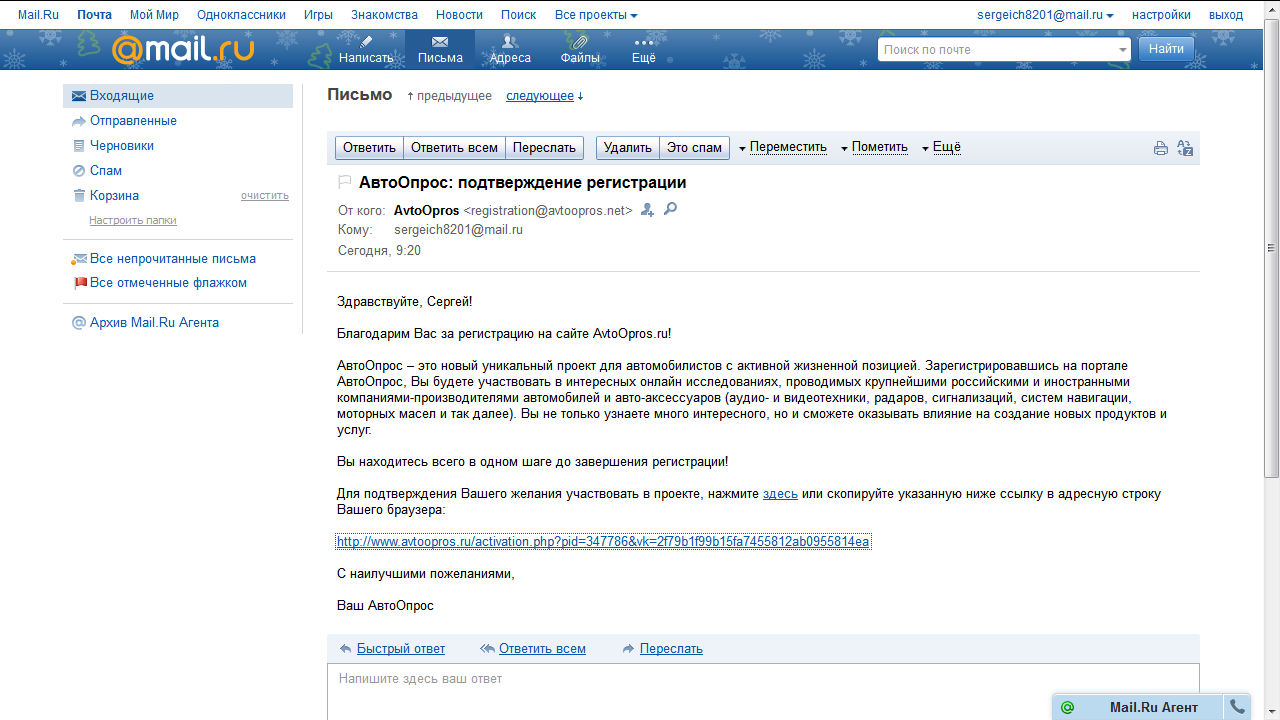The height and width of the screenshot is (720, 1280).
Task: Mark message with Это спам button
Action: (694, 148)
